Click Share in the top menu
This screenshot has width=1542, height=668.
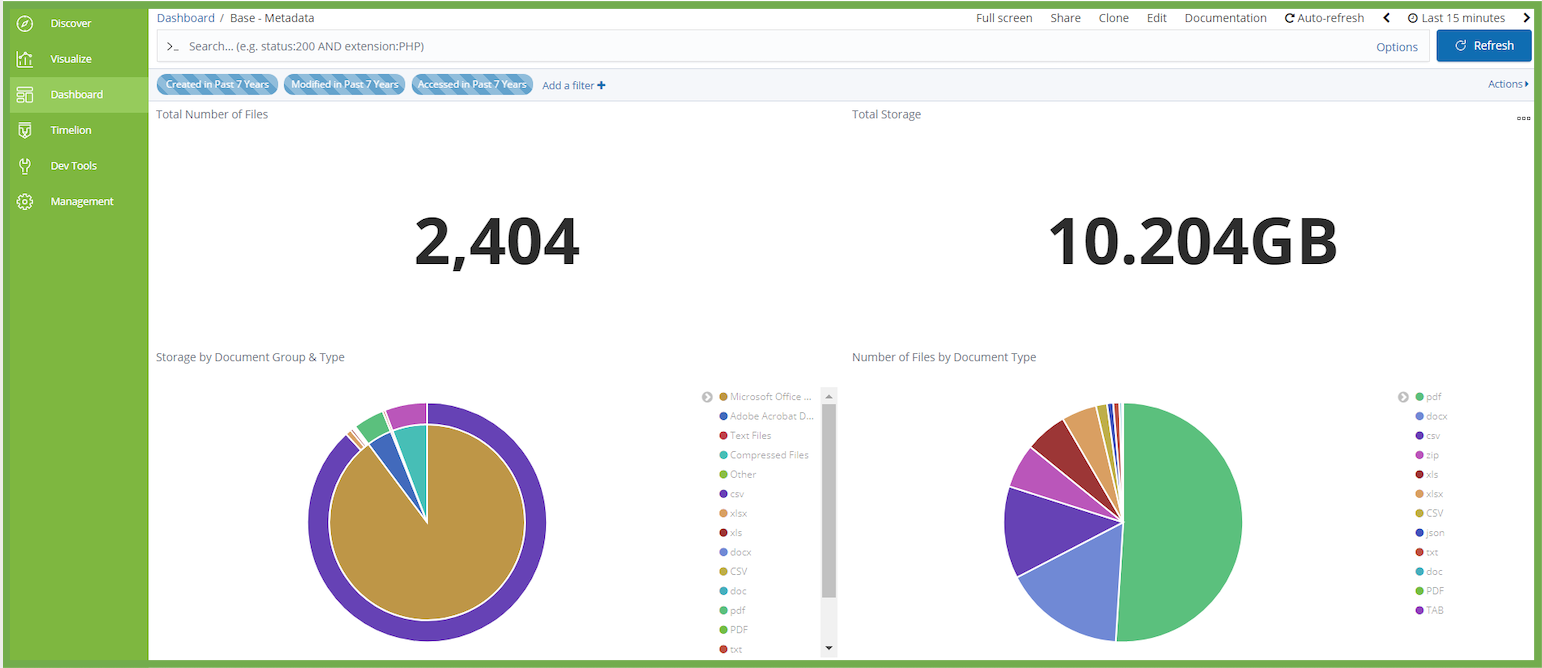pos(1065,18)
